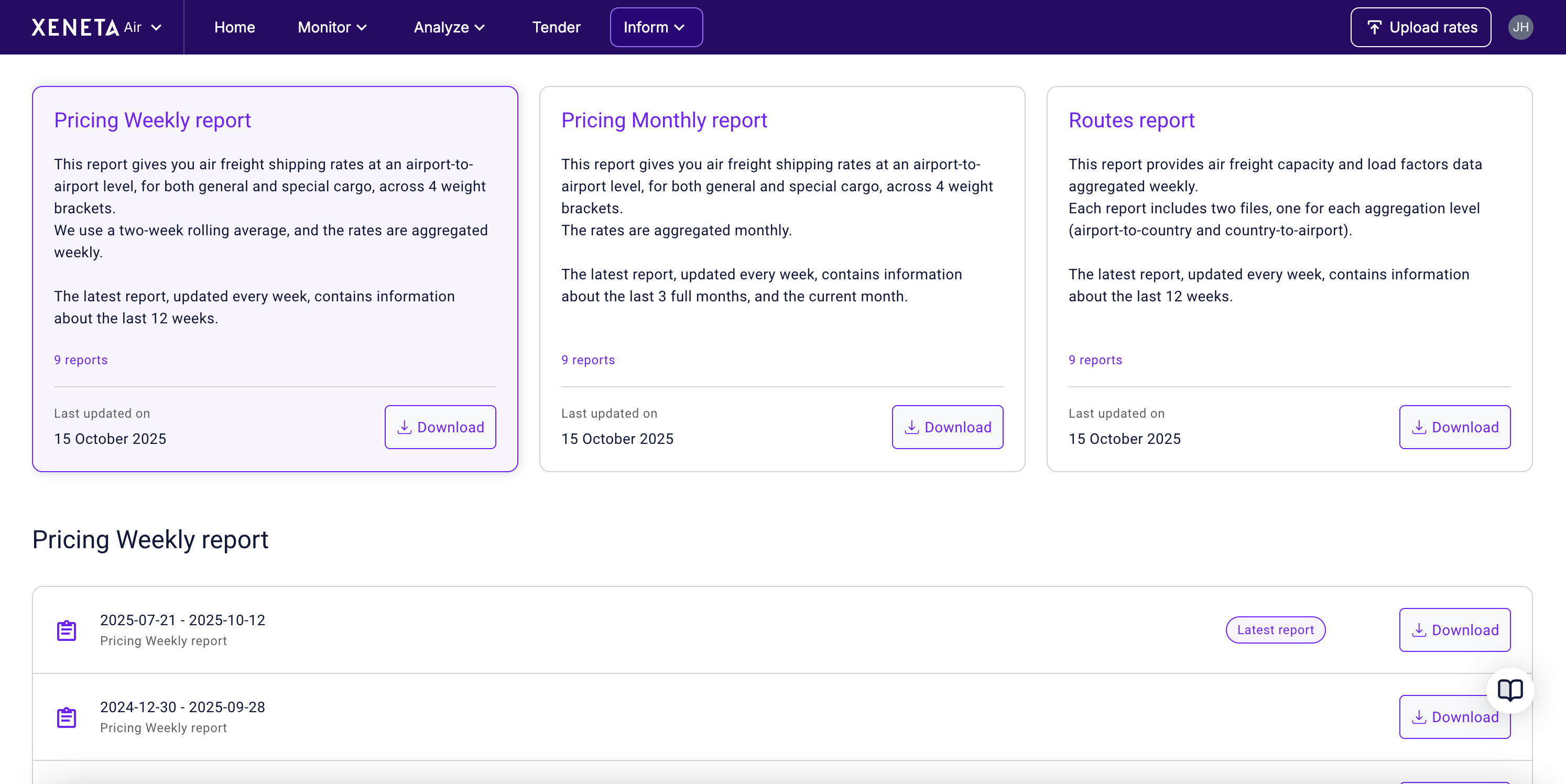This screenshot has height=784, width=1566.
Task: Download from Pricing Weekly report card
Action: [x=440, y=427]
